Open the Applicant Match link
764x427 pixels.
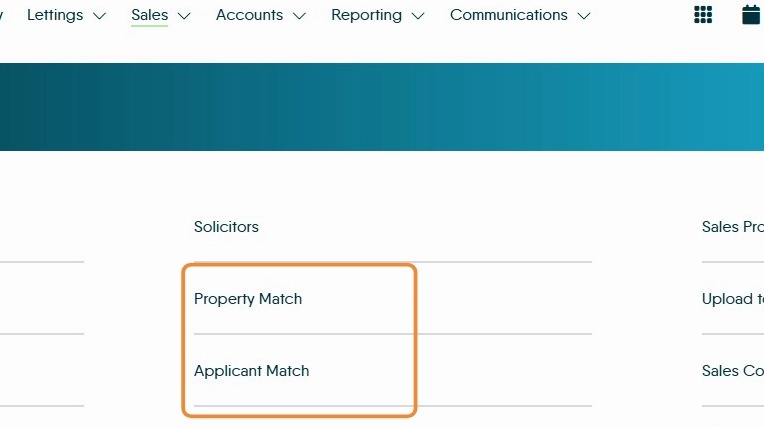[252, 371]
